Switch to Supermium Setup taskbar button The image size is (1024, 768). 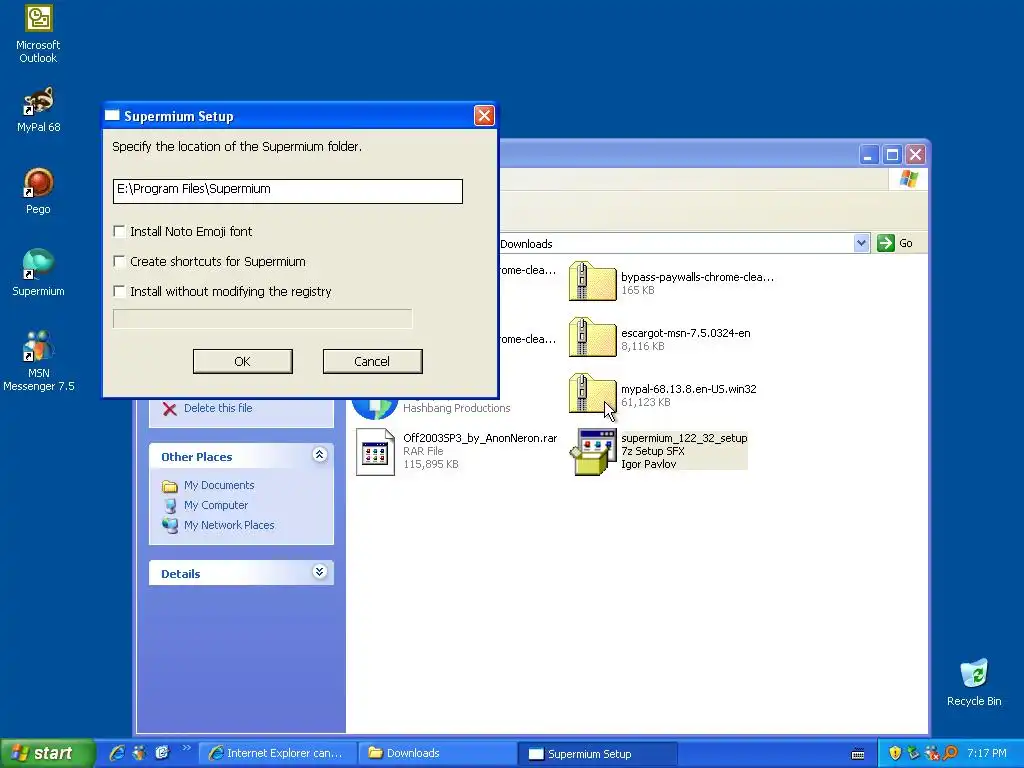(596, 754)
